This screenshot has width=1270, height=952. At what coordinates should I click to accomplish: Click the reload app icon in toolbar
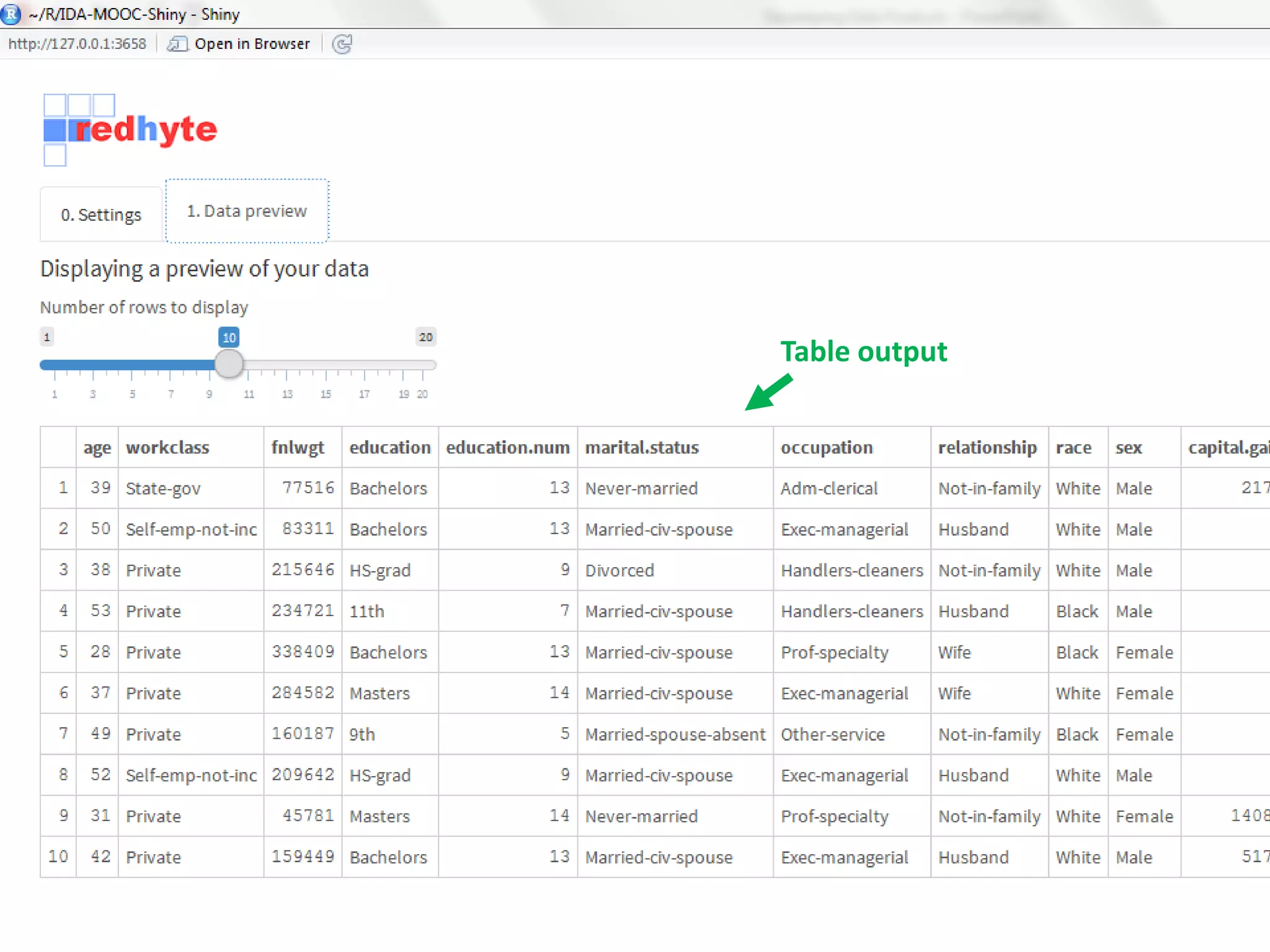click(342, 44)
